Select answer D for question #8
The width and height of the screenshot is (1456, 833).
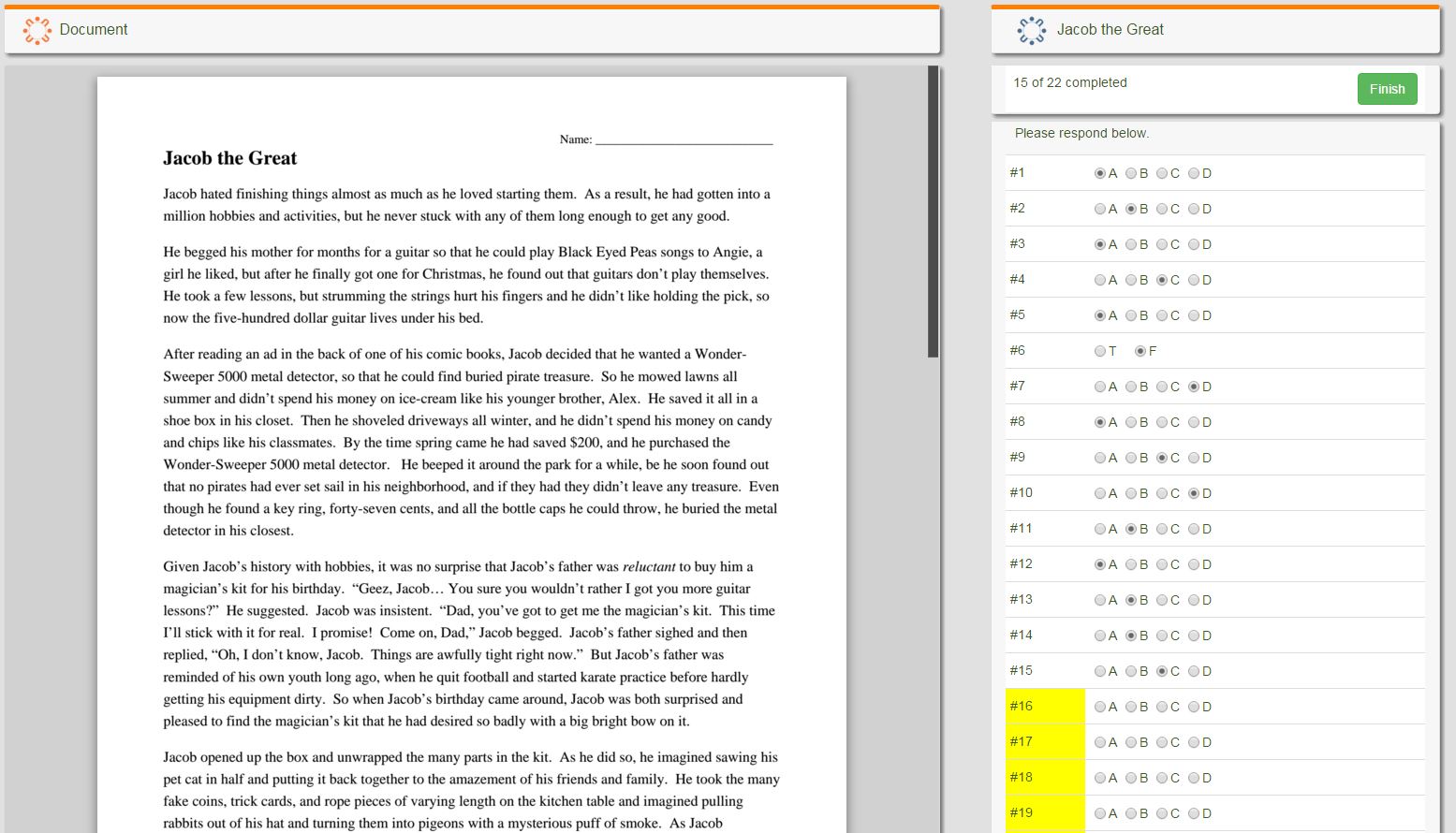click(1194, 422)
